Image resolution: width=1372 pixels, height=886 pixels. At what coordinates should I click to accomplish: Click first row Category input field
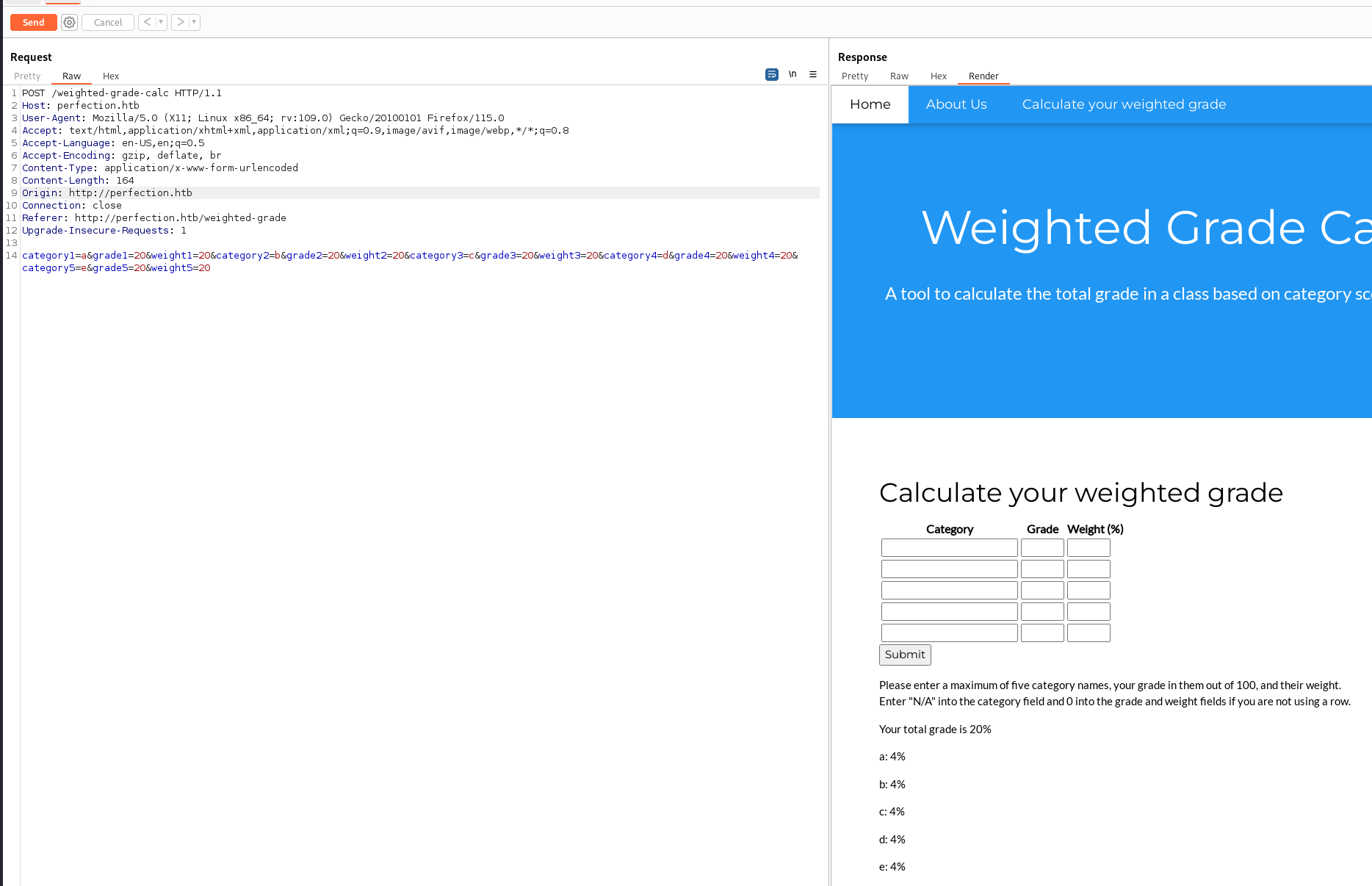coord(950,548)
